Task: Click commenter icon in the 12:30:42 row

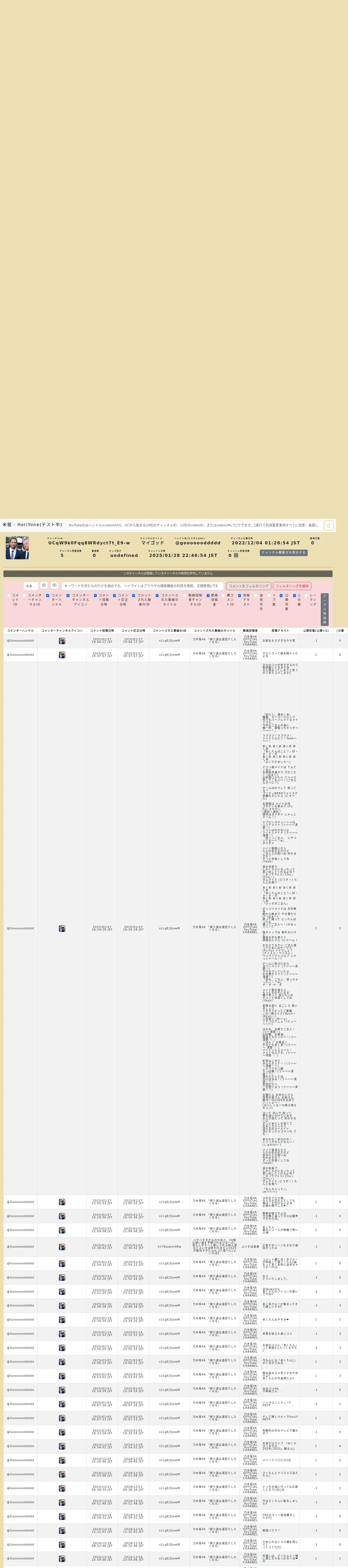Action: click(62, 1247)
